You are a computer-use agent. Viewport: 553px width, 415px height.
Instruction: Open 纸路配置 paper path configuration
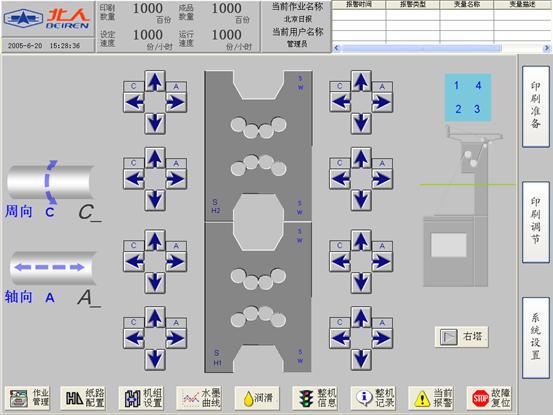click(85, 398)
